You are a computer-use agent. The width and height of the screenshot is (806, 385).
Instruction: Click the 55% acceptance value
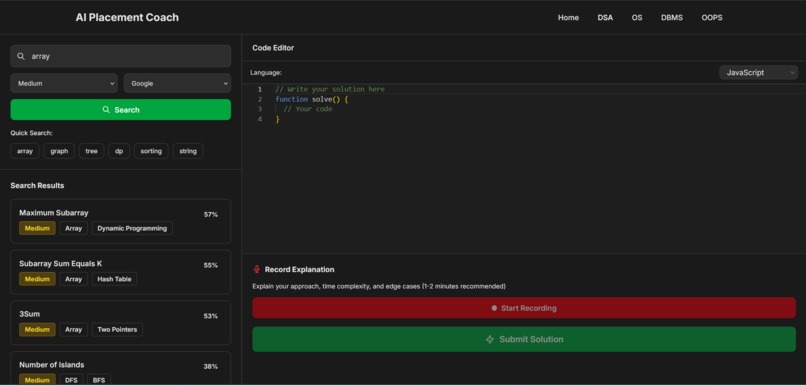pyautogui.click(x=211, y=265)
